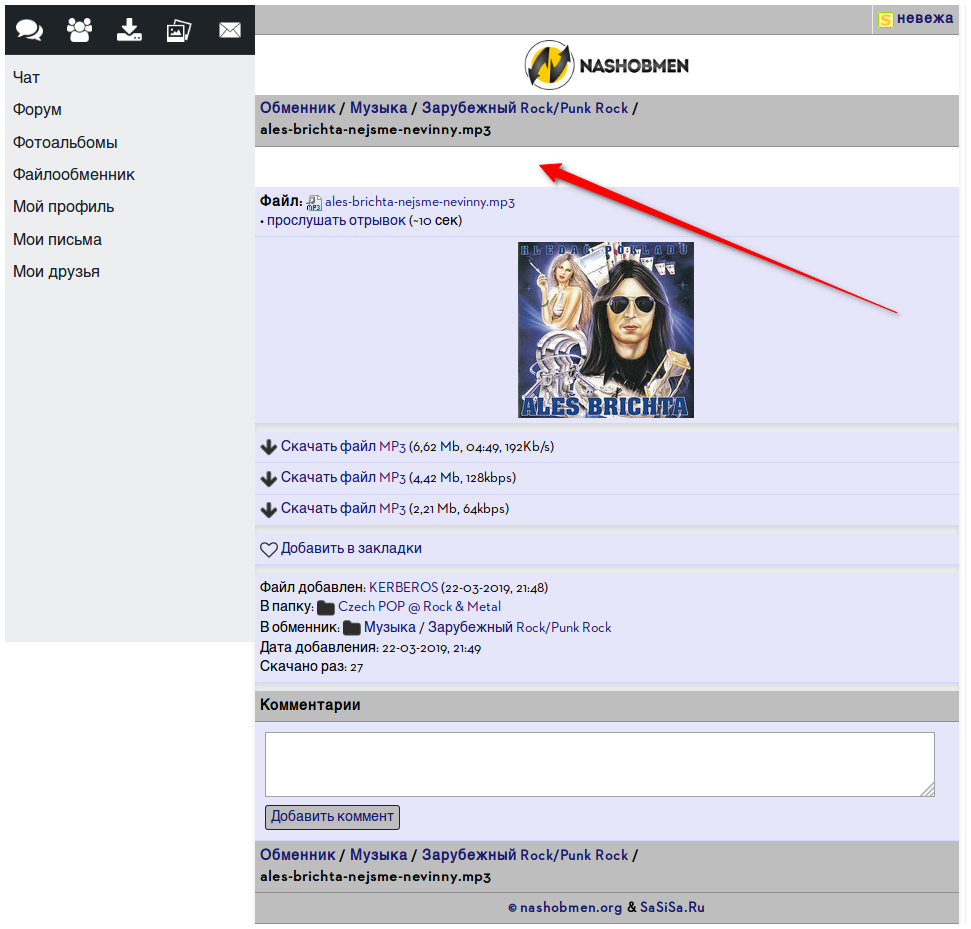Click Музыка in 'В обменник' row
The image size is (971, 929).
(390, 627)
